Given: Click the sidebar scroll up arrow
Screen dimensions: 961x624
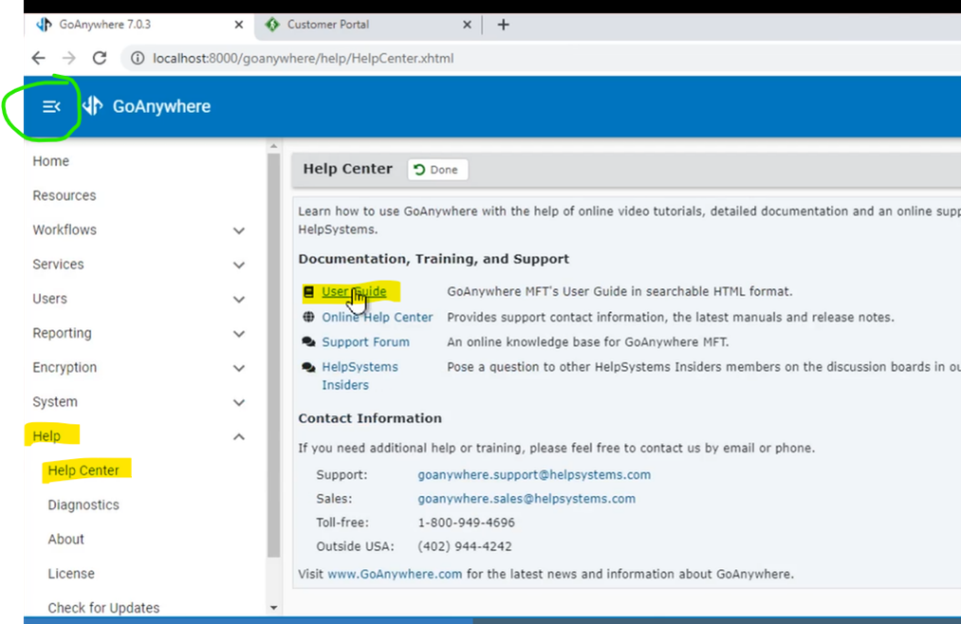Looking at the screenshot, I should [x=273, y=146].
